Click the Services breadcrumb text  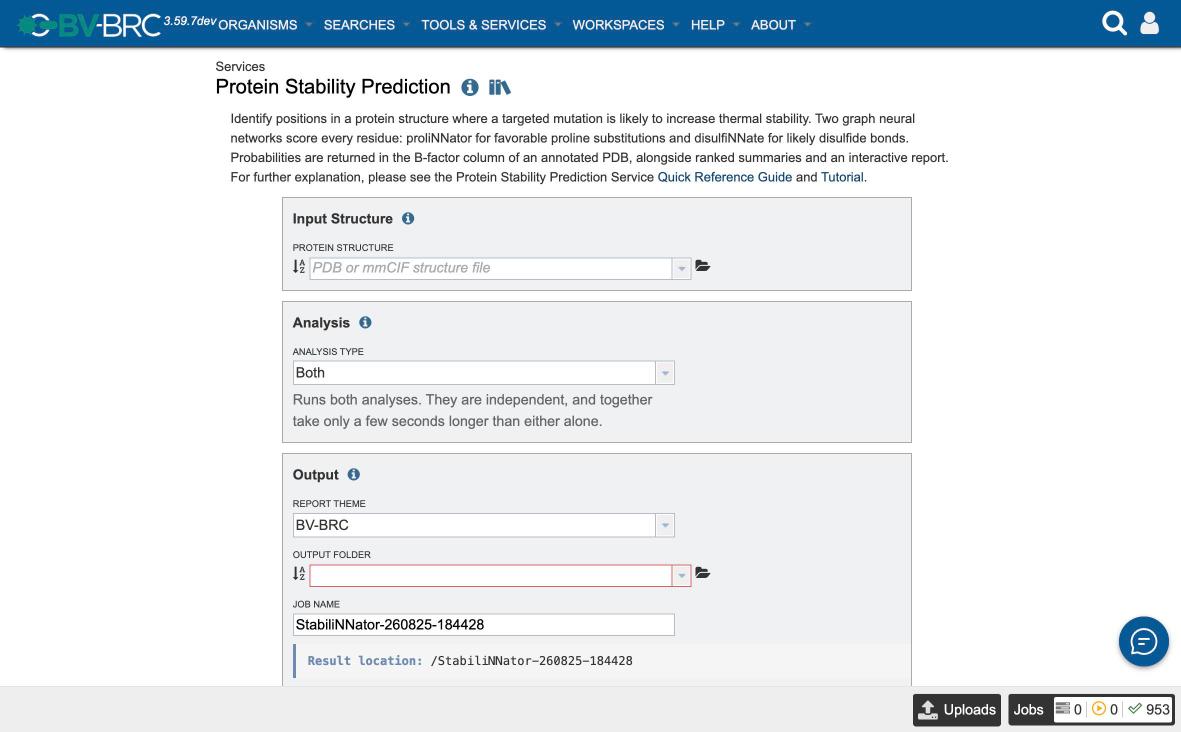click(x=240, y=66)
